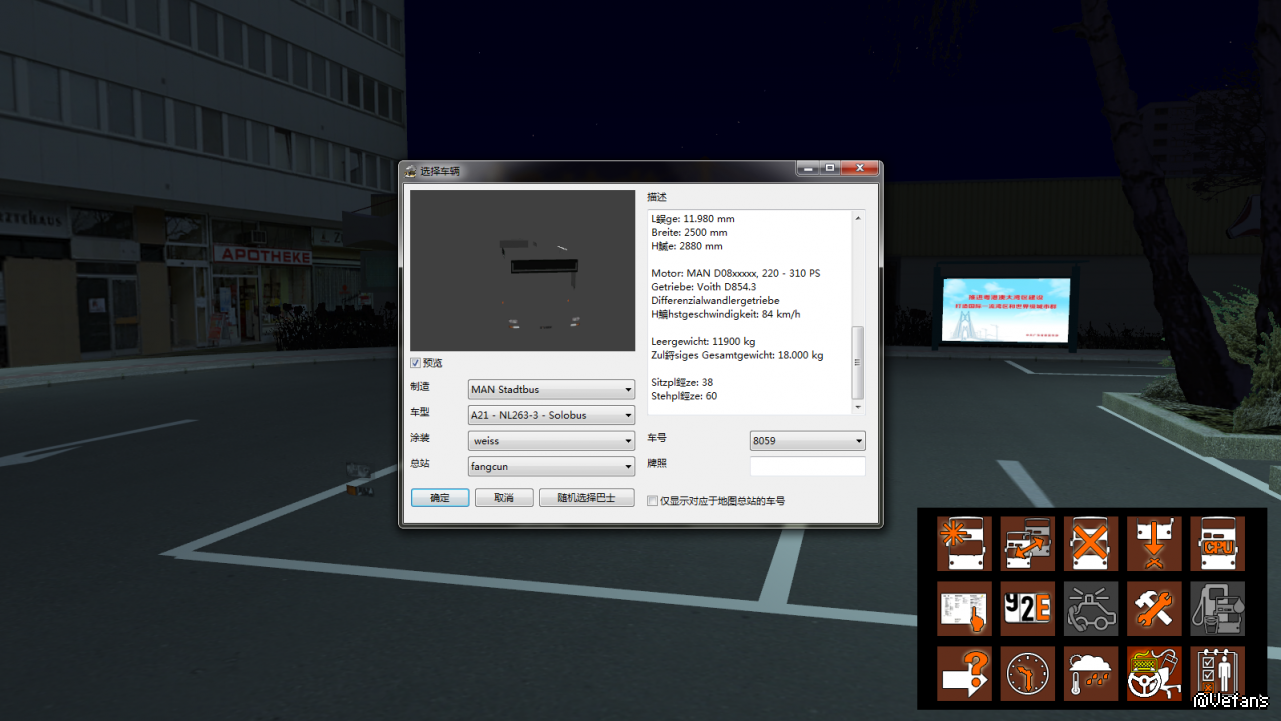This screenshot has height=721, width=1281.
Task: Open the weather cloud and thermometer icon
Action: (1091, 673)
